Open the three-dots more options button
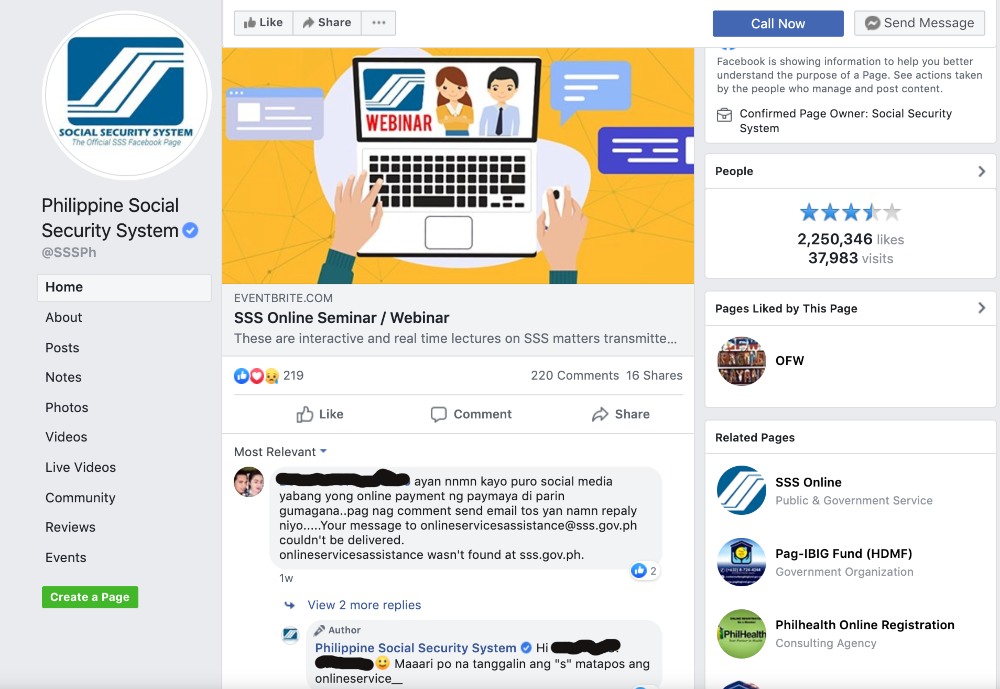Viewport: 1000px width, 689px height. click(379, 23)
